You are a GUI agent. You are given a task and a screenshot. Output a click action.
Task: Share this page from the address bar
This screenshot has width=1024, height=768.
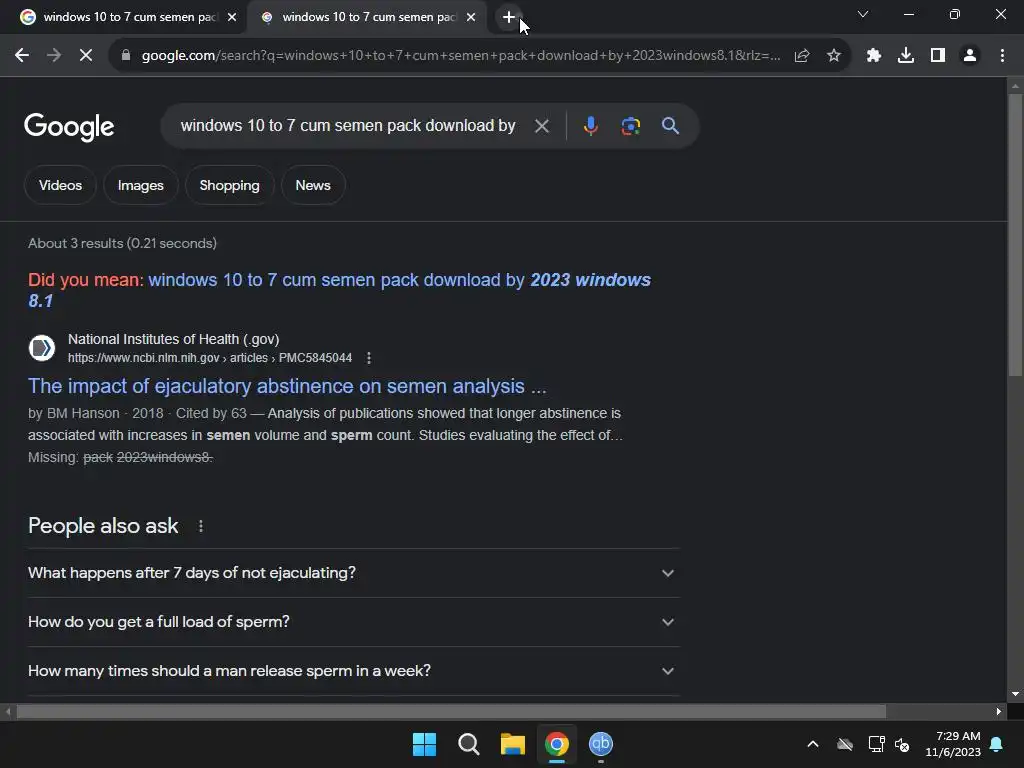802,56
